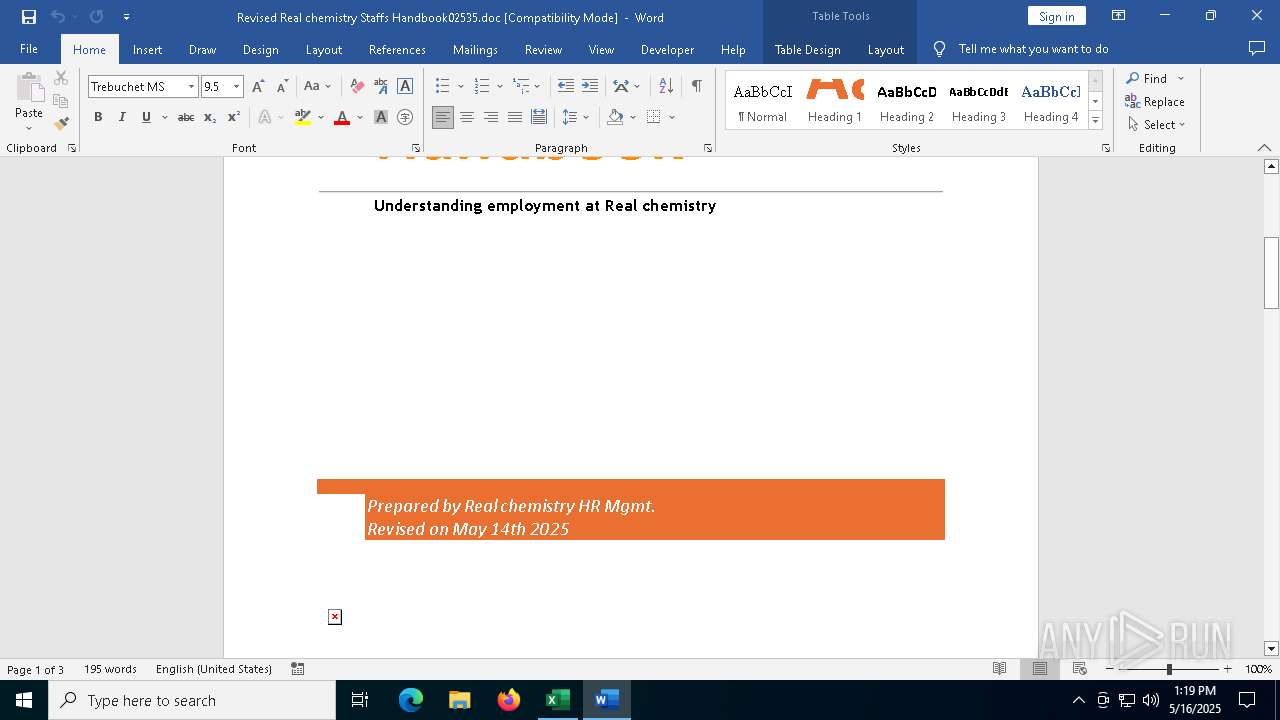Expand the borders dropdown arrow

pyautogui.click(x=672, y=117)
